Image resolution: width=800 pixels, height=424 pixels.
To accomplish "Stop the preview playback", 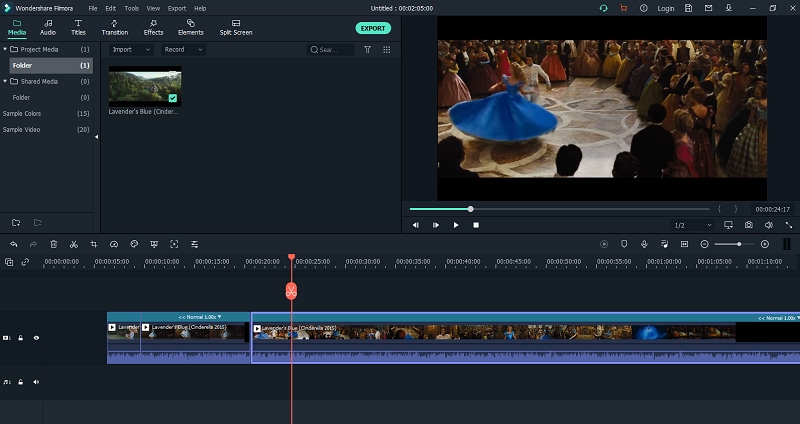I will [x=476, y=225].
